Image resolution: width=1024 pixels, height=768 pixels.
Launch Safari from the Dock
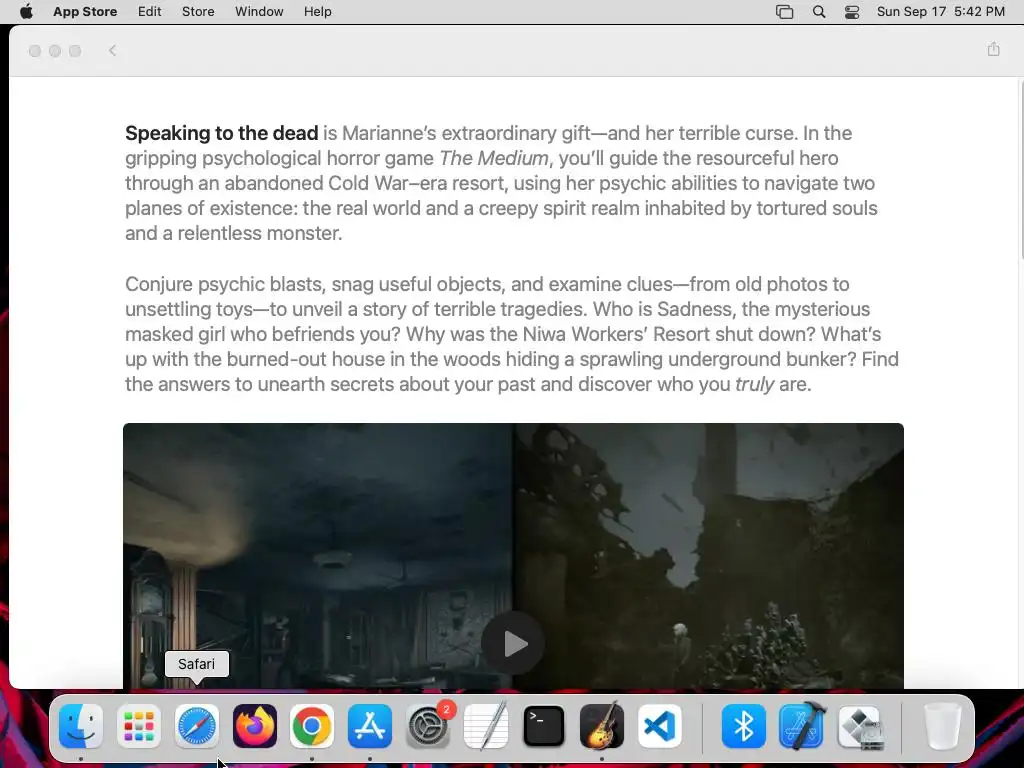point(197,726)
